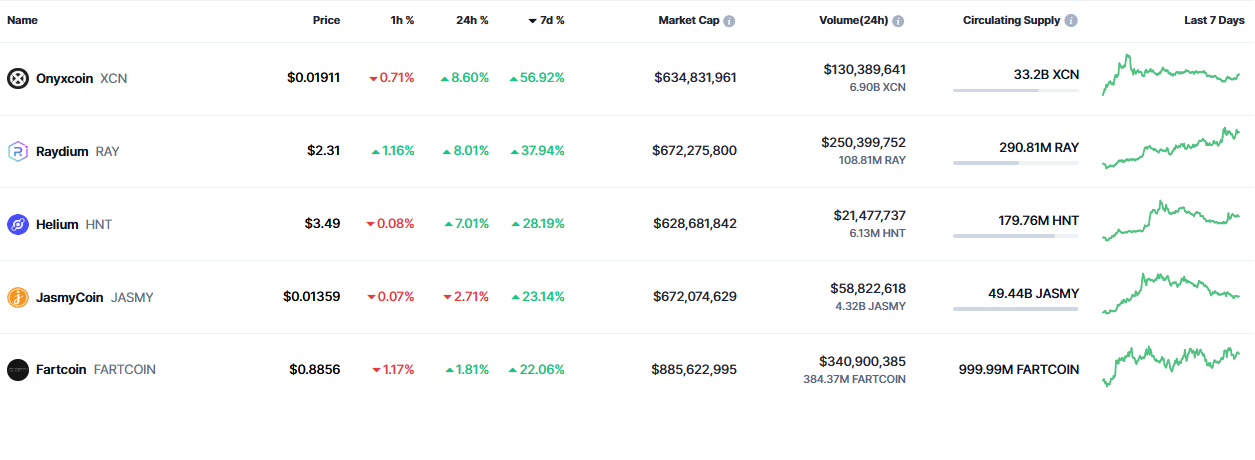Sort the table by the Price column

coord(326,20)
